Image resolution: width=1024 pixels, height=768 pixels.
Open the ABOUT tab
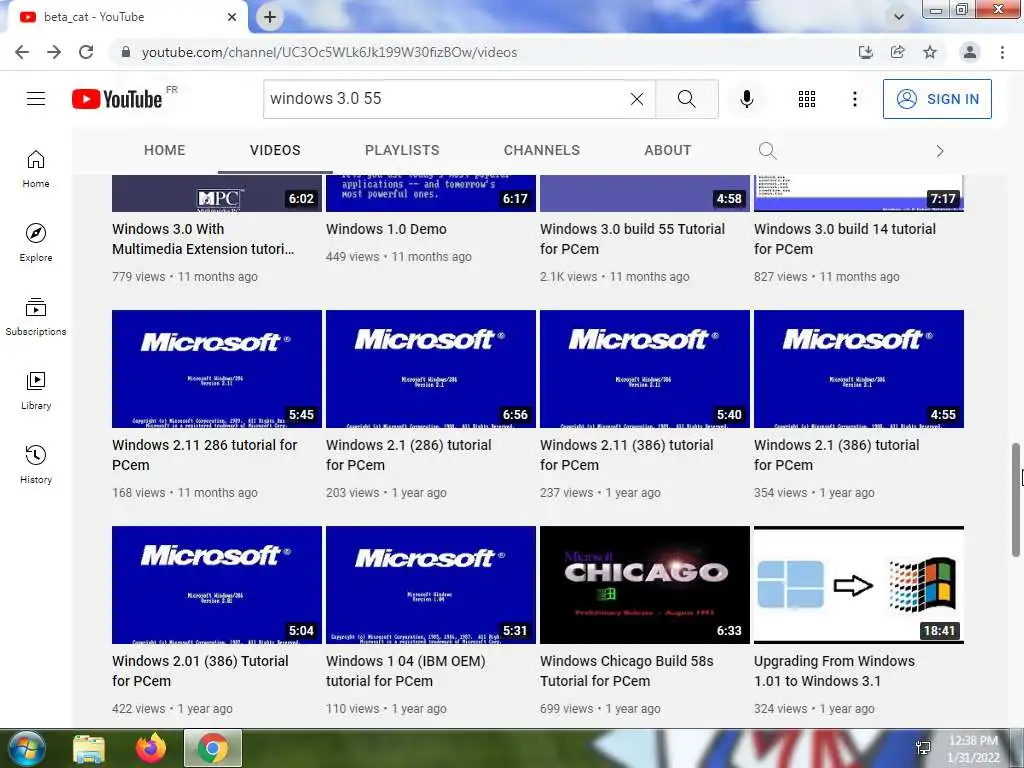pyautogui.click(x=667, y=150)
